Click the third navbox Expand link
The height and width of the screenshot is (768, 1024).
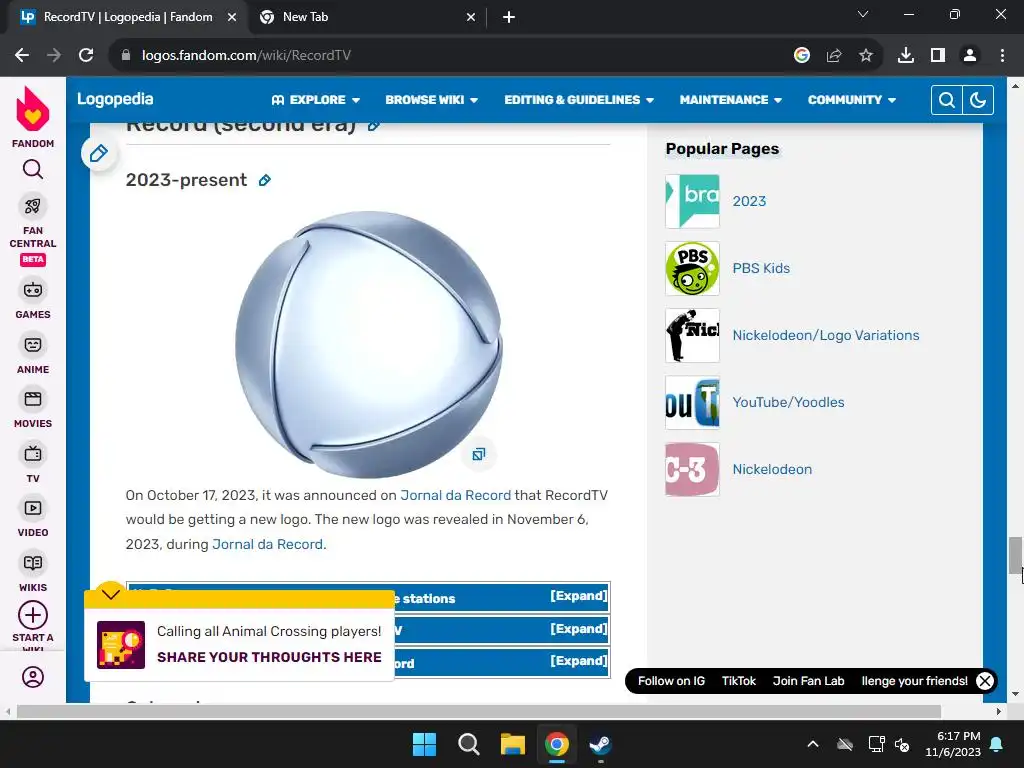(579, 661)
